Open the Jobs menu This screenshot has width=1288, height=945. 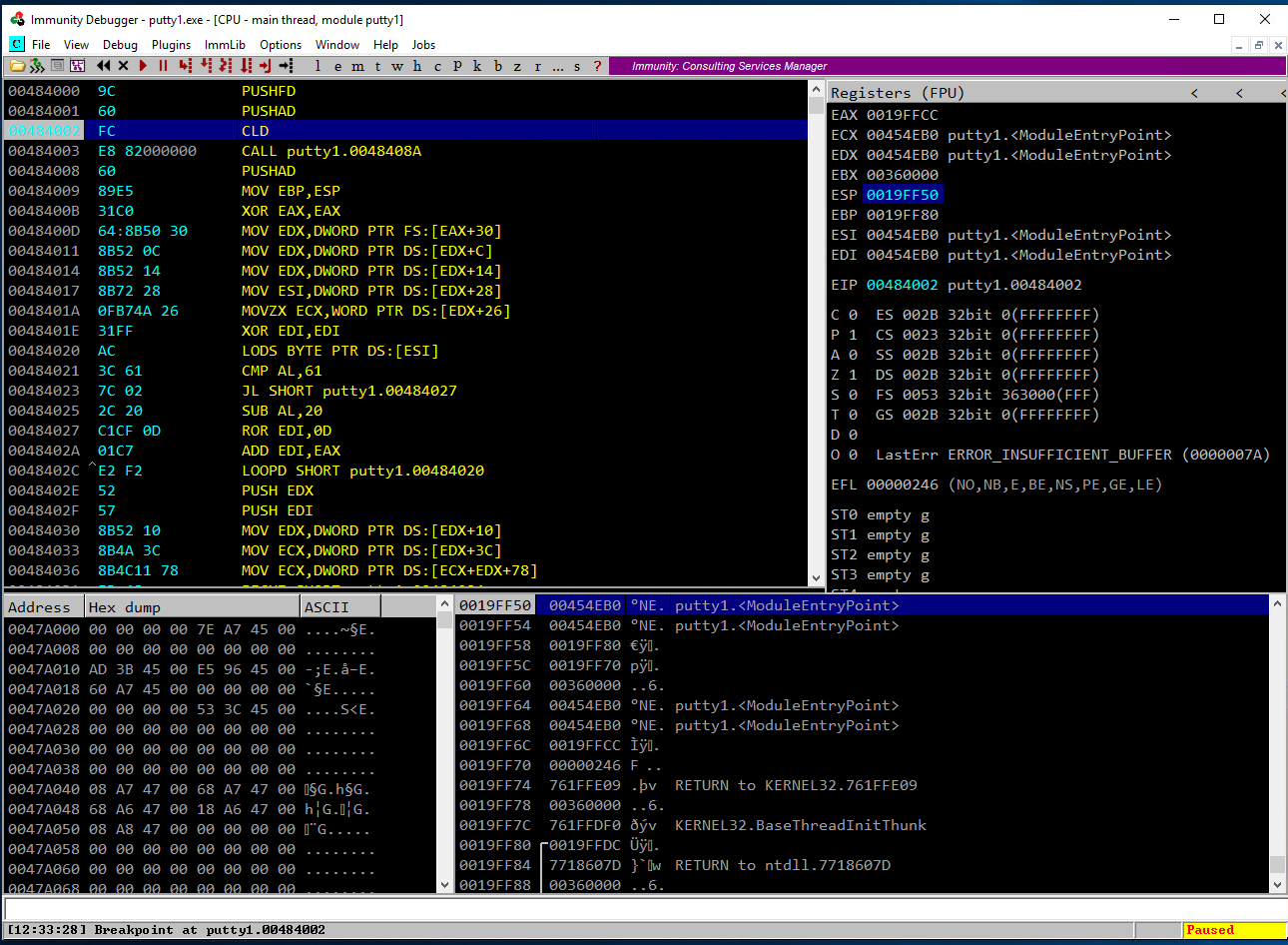point(423,45)
